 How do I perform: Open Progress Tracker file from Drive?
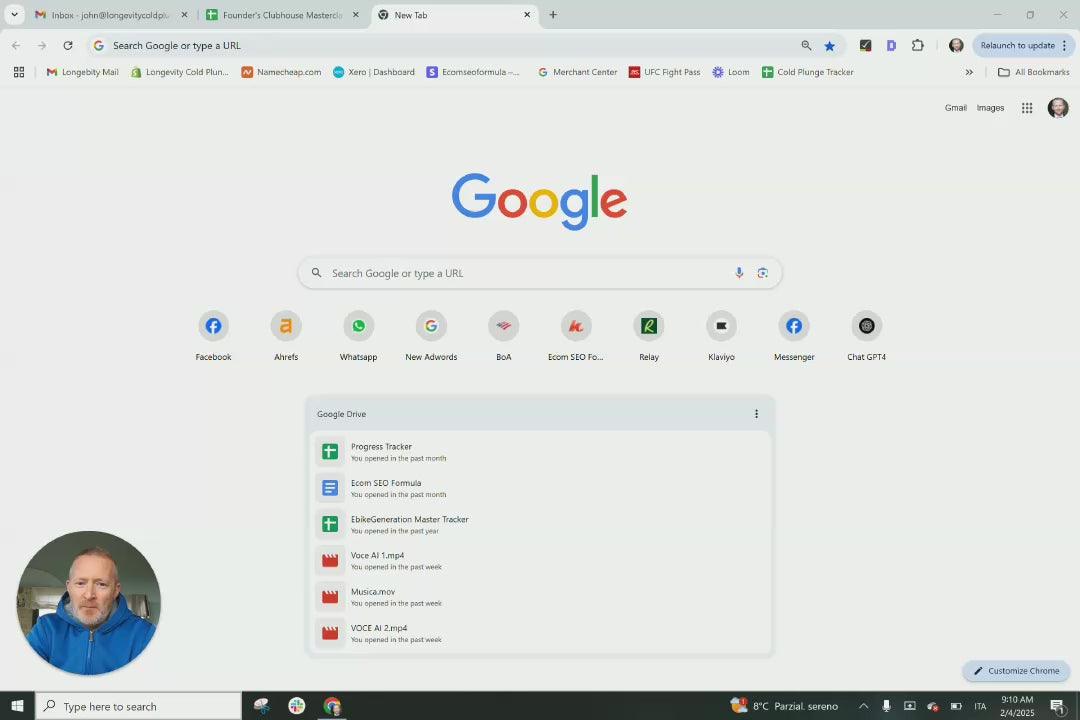tap(381, 447)
